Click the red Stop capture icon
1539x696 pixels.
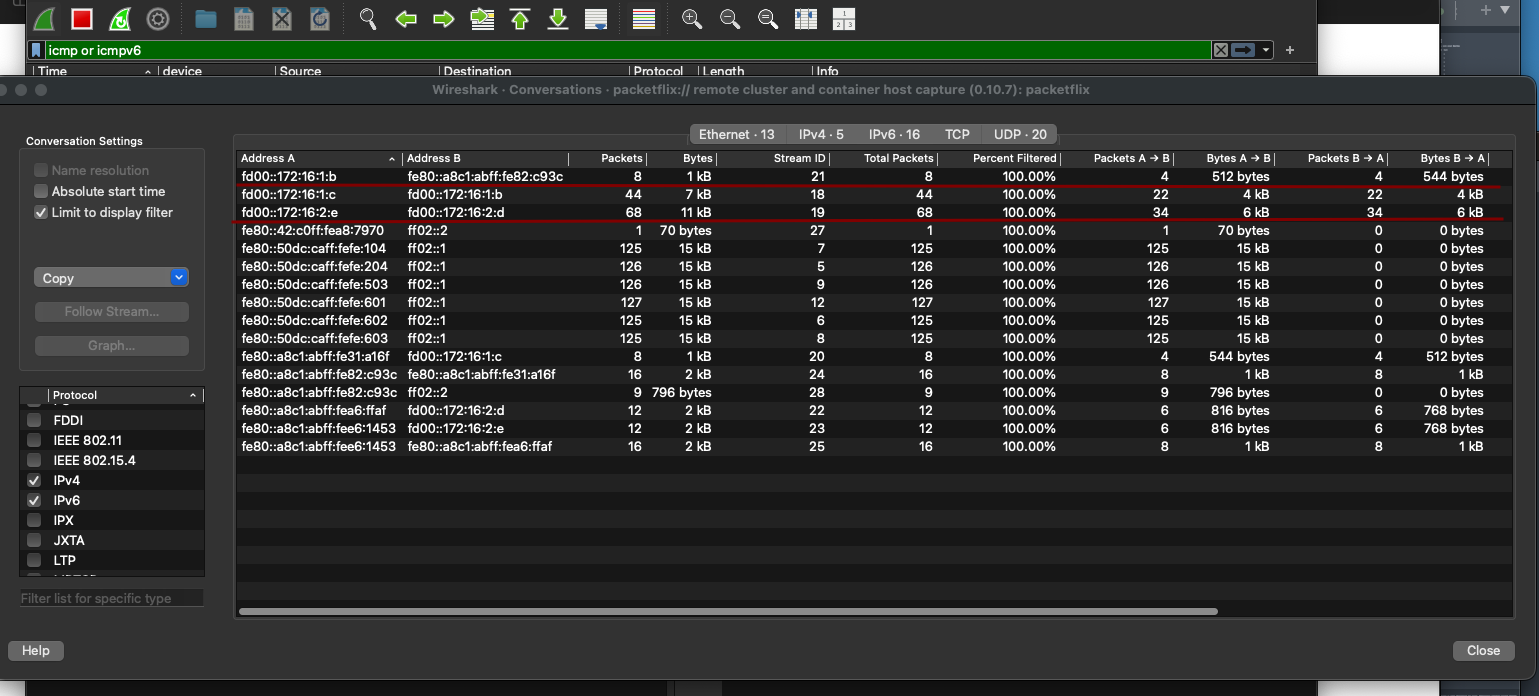point(82,19)
